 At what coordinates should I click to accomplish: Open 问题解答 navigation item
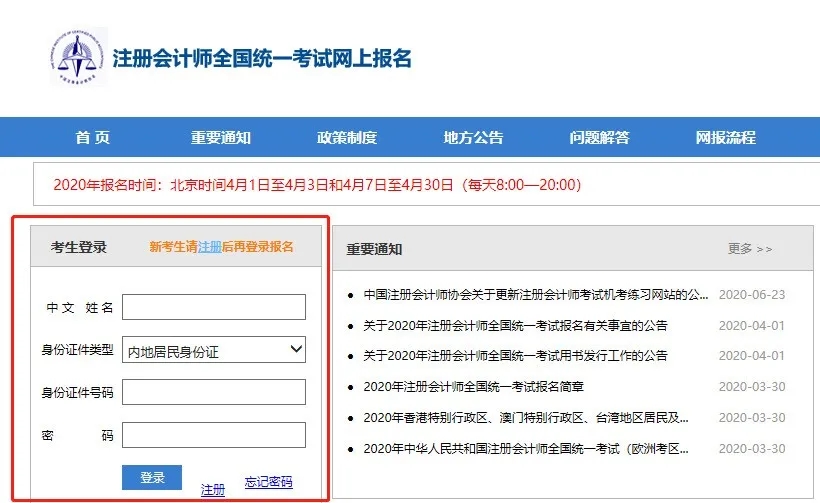[x=599, y=138]
